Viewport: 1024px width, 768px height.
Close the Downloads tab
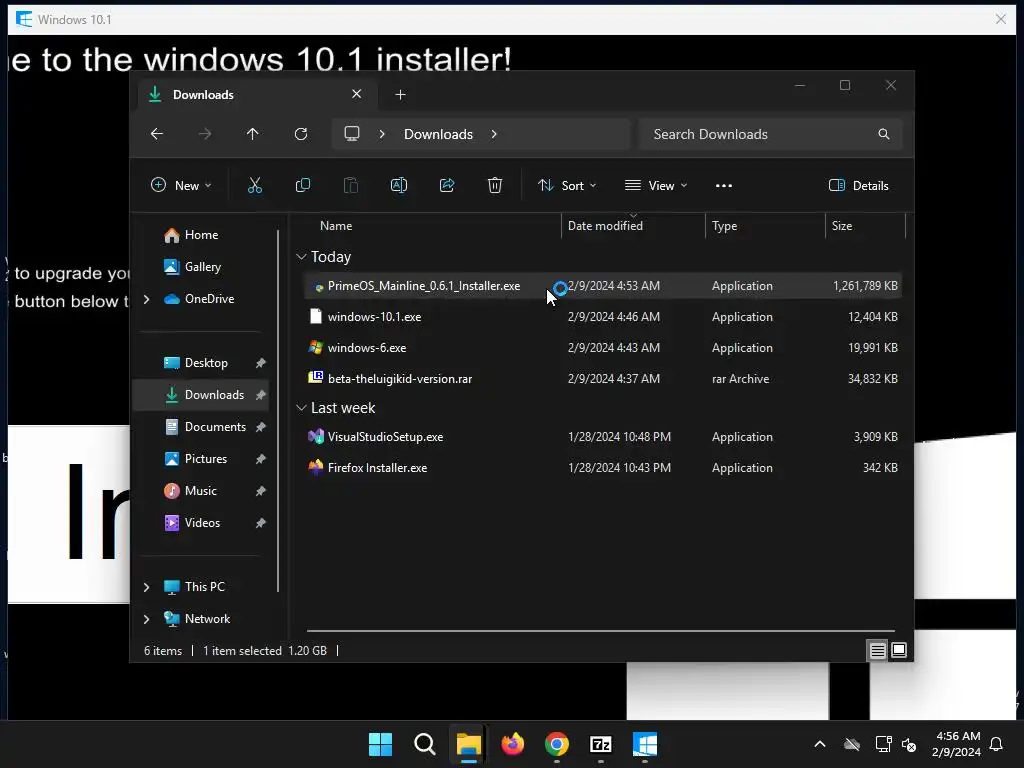click(357, 94)
